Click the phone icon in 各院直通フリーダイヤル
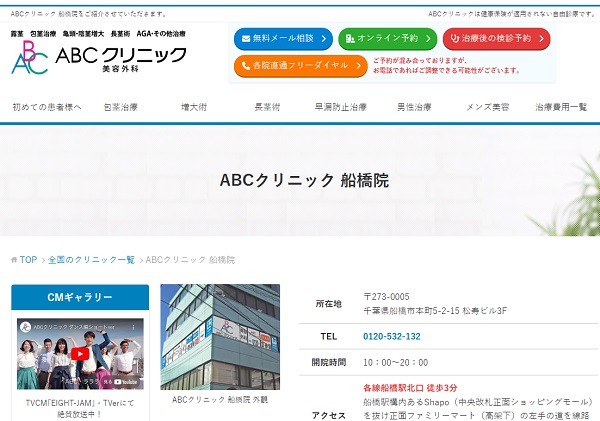The height and width of the screenshot is (421, 600). 246,66
